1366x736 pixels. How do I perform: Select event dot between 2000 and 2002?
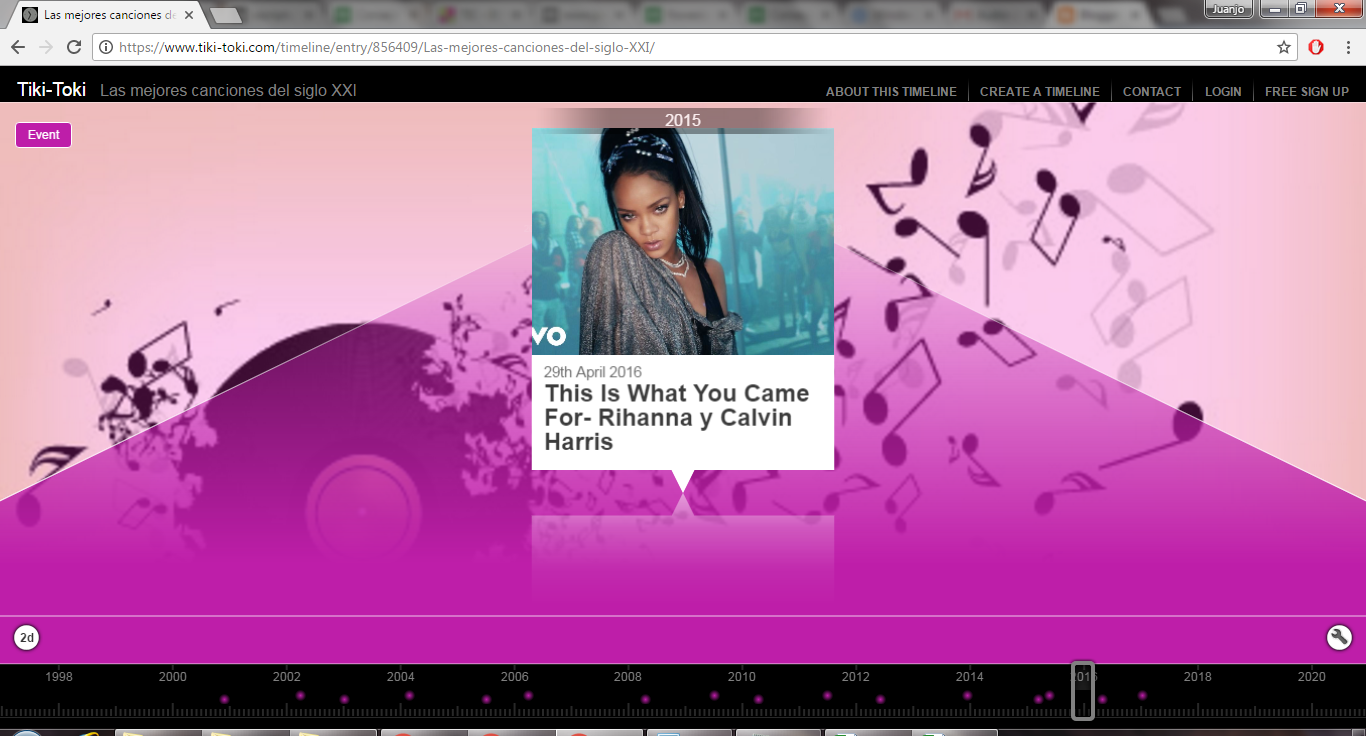point(224,699)
